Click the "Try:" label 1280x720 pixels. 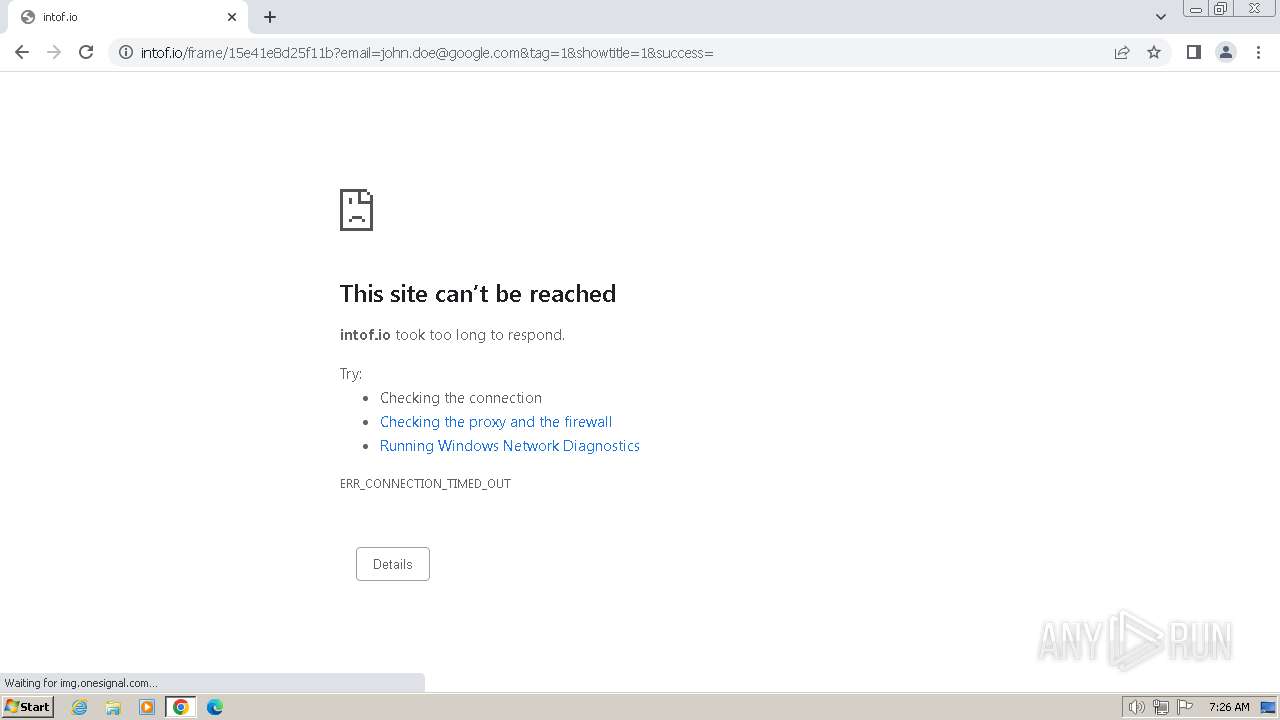pyautogui.click(x=351, y=374)
